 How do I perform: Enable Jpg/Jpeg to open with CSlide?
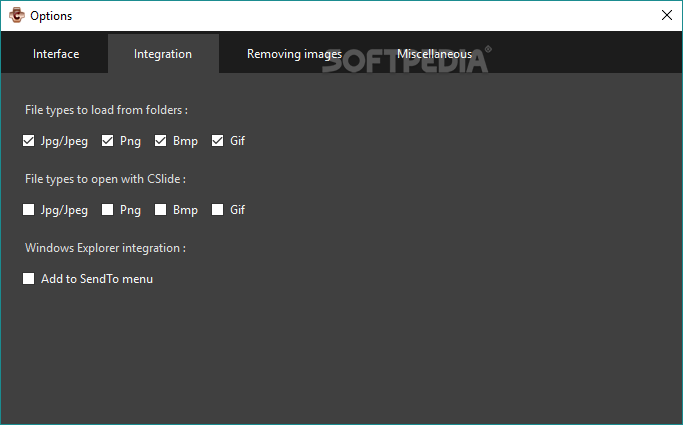tap(28, 210)
